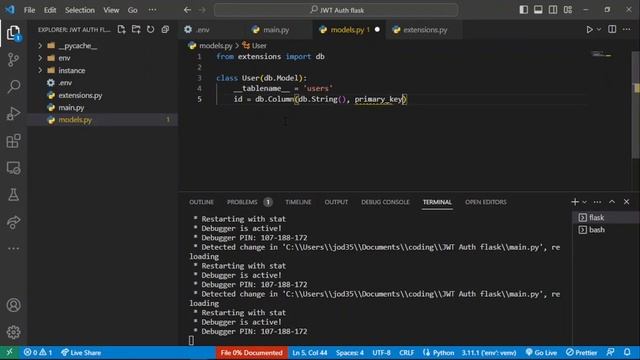
Task: Open run button dropdown arrow
Action: (599, 29)
